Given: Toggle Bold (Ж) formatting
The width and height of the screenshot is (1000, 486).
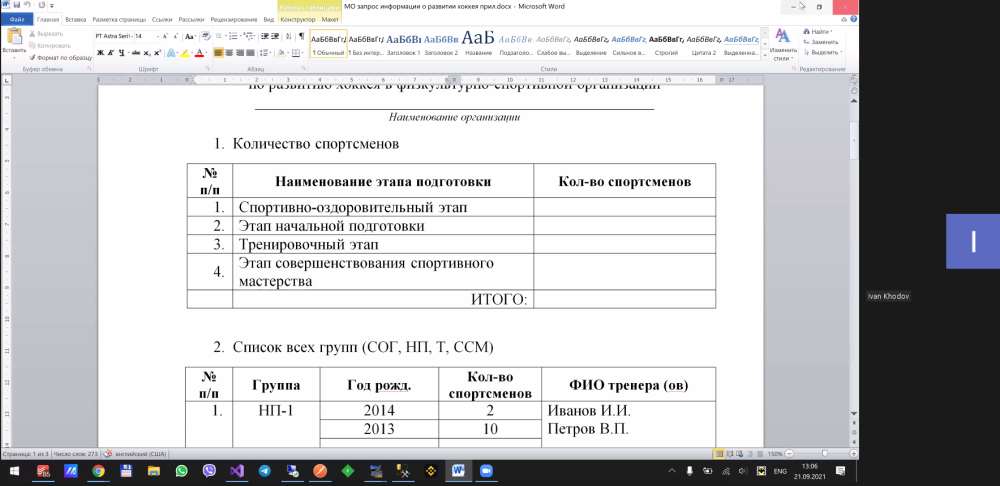Looking at the screenshot, I should (x=100, y=52).
